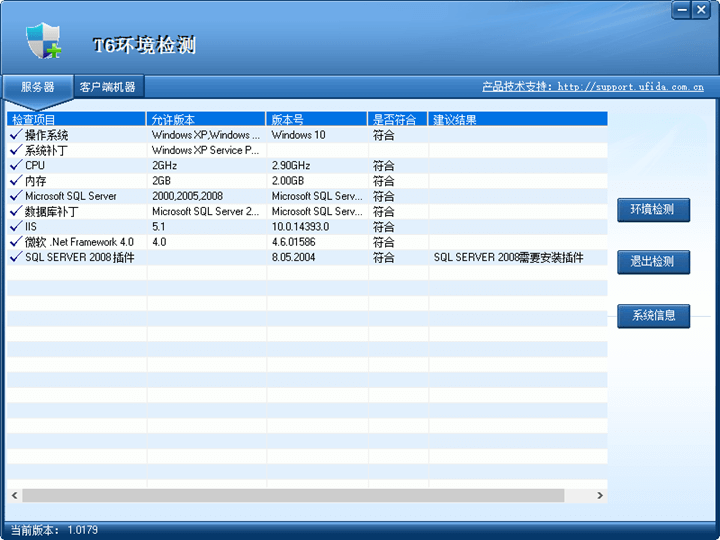Click checkmark icon beside 系统补丁 row
The width and height of the screenshot is (720, 540).
16,150
